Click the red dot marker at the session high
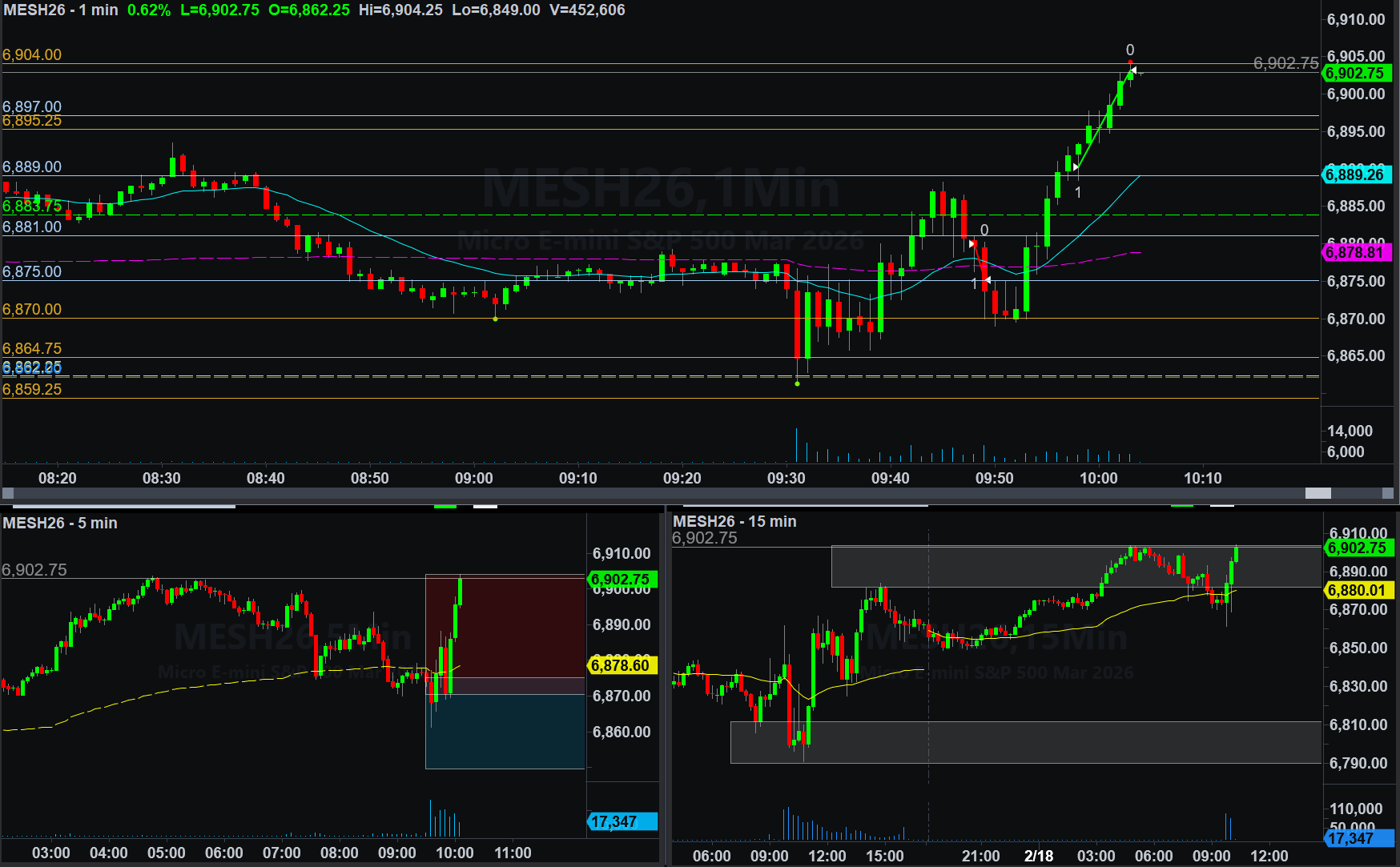The width and height of the screenshot is (1400, 867). [x=1130, y=62]
